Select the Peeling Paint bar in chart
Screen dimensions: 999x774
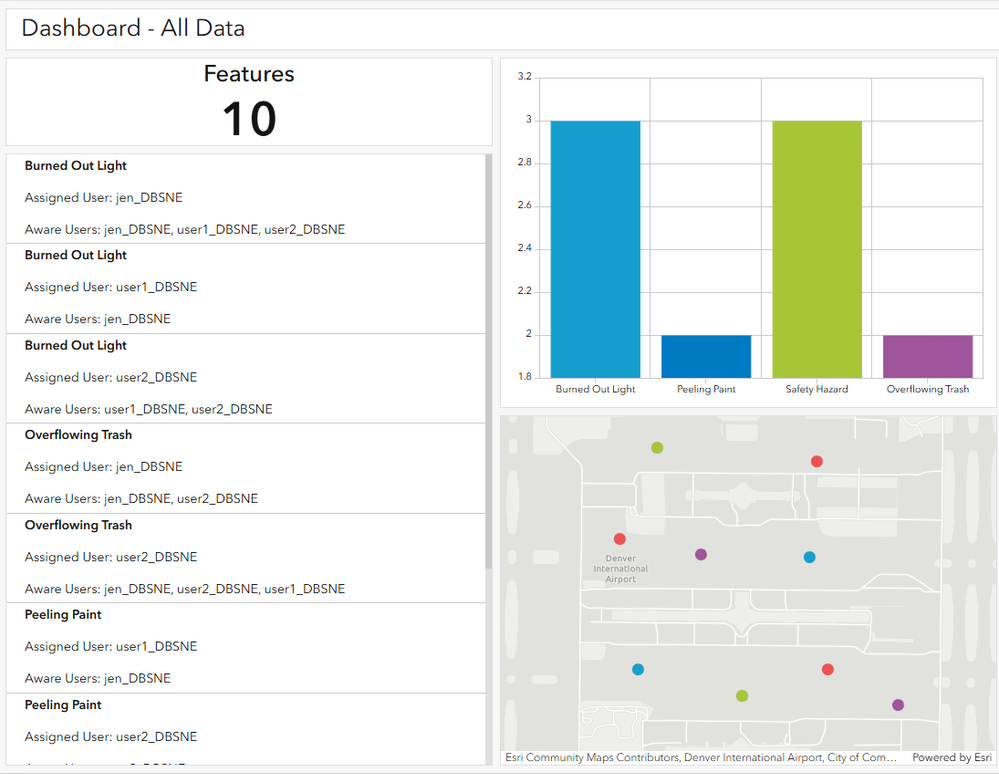tap(706, 356)
